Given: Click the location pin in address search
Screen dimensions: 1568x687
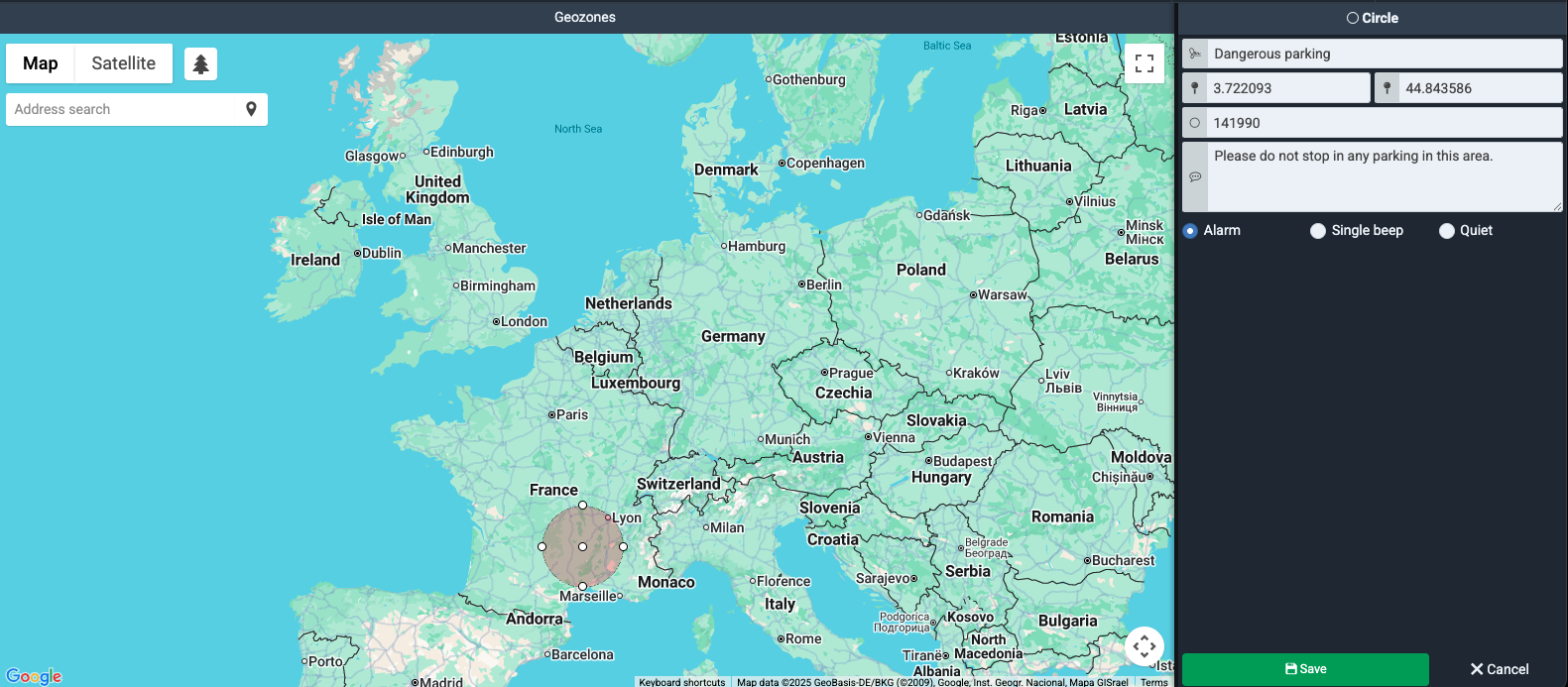Looking at the screenshot, I should click(x=251, y=109).
